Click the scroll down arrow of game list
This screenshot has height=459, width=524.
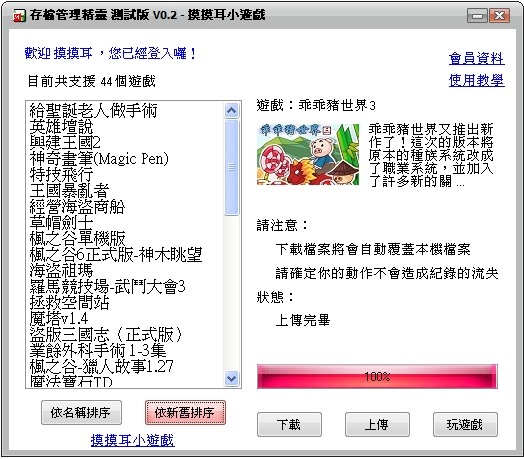click(231, 378)
